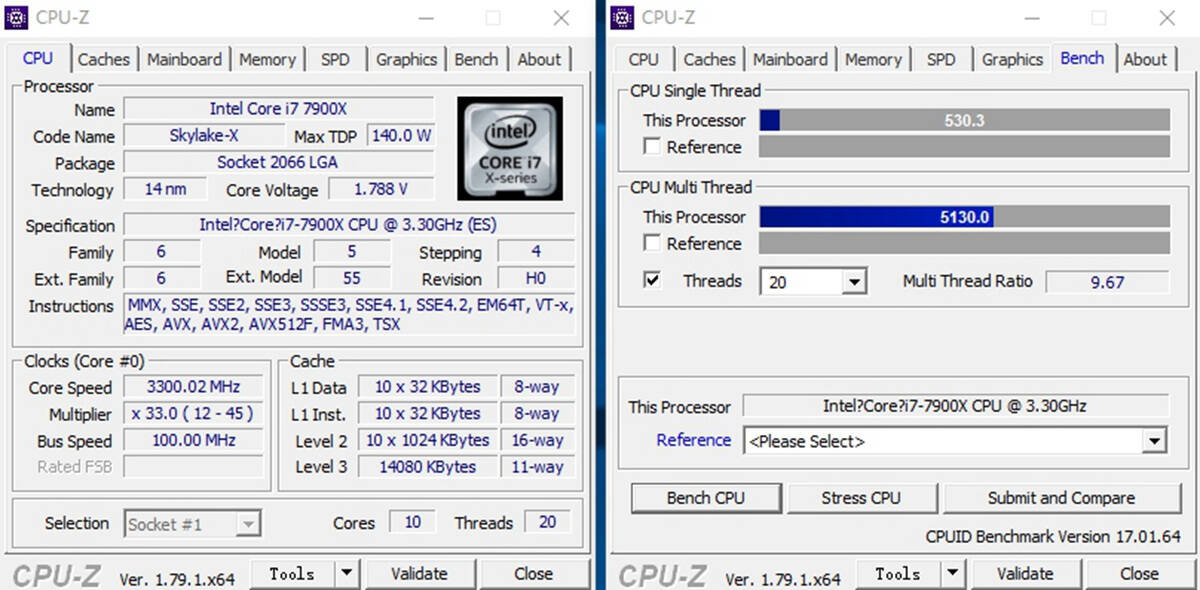Click the blue Reference link label beside the dropdown
Viewport: 1200px width, 590px height.
click(x=693, y=440)
